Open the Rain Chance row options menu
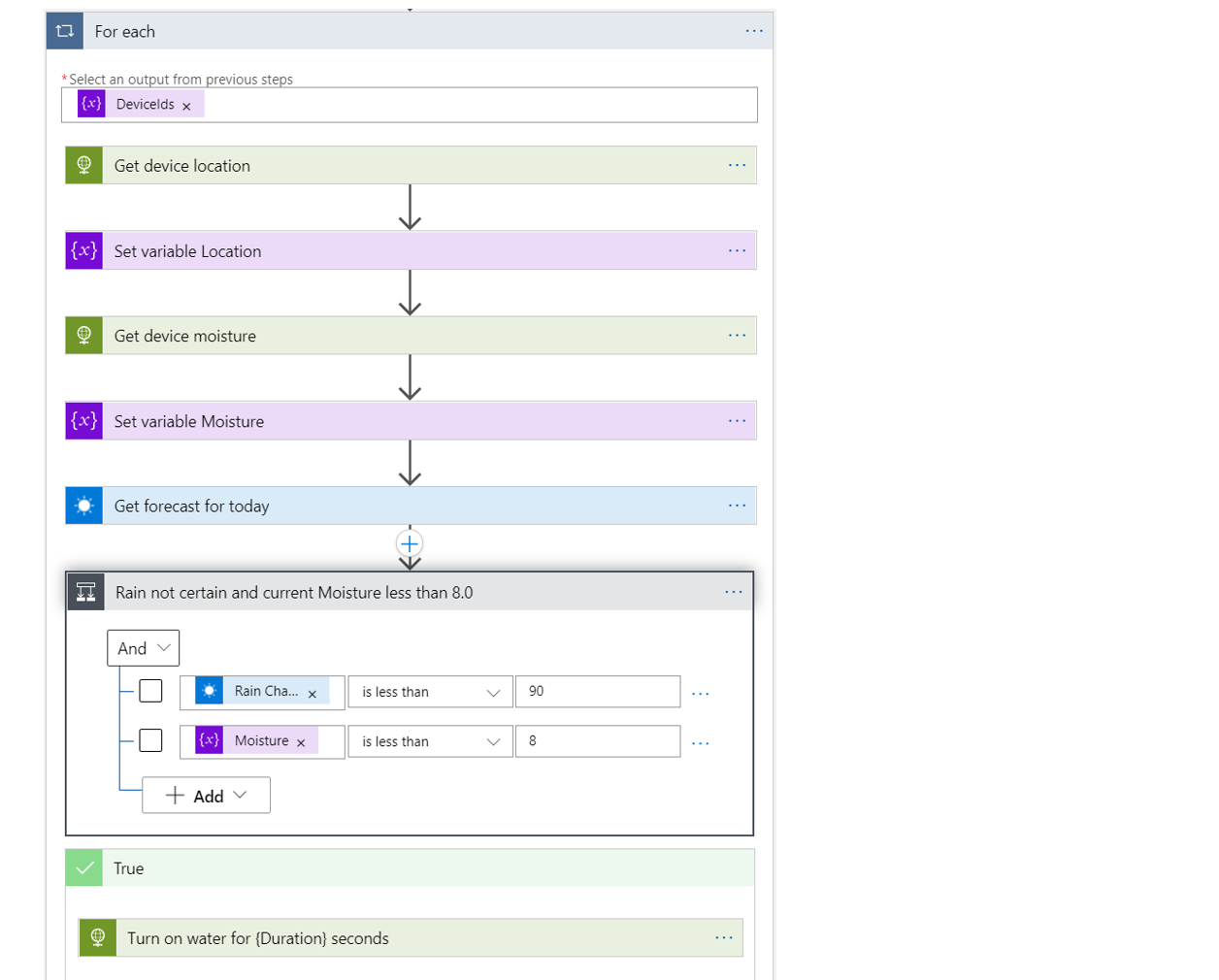1219x980 pixels. 701,694
